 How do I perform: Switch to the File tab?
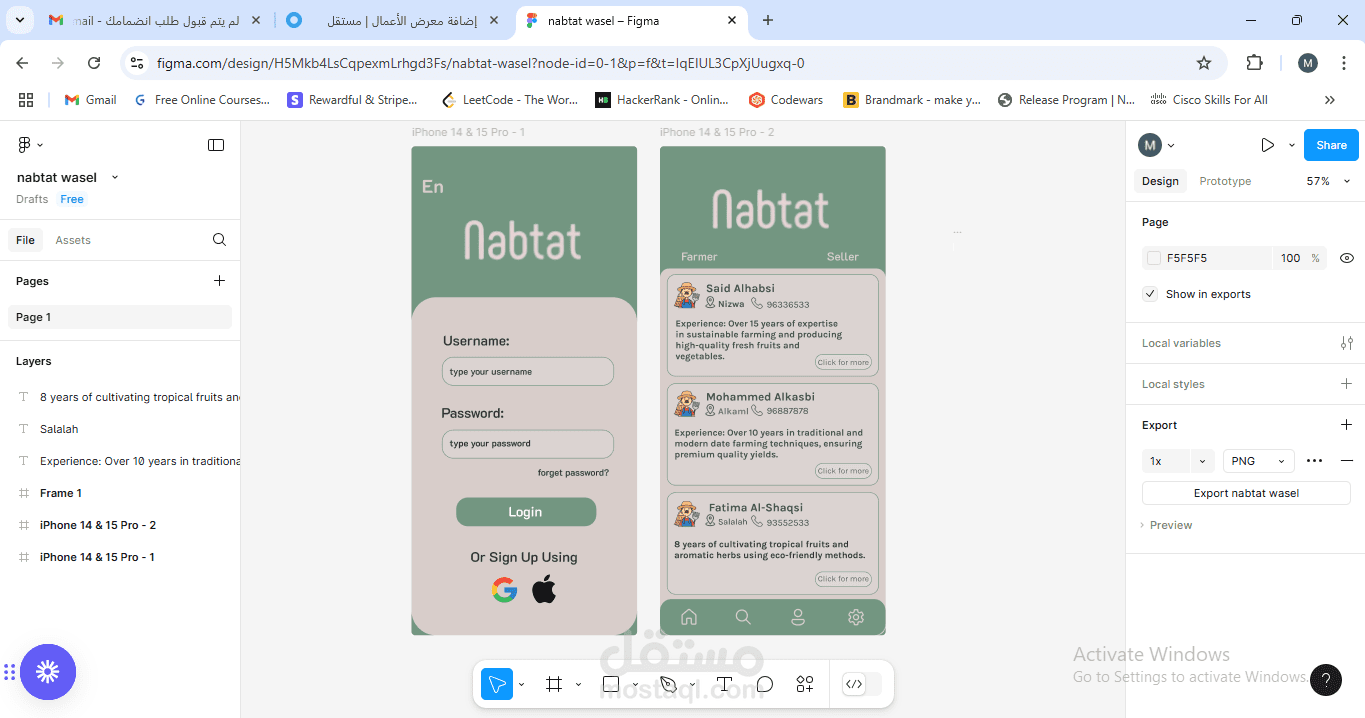[x=25, y=240]
